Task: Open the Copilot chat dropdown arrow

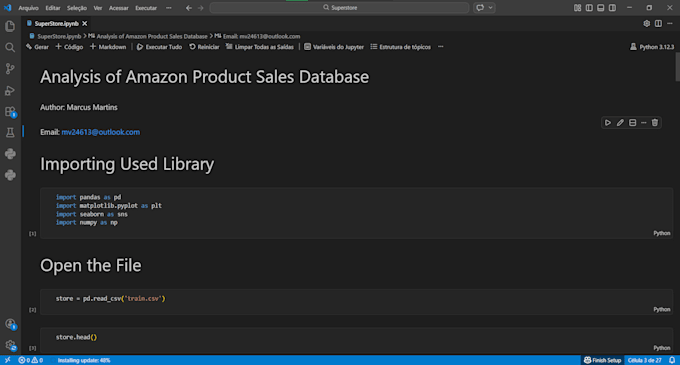Action: tap(490, 8)
